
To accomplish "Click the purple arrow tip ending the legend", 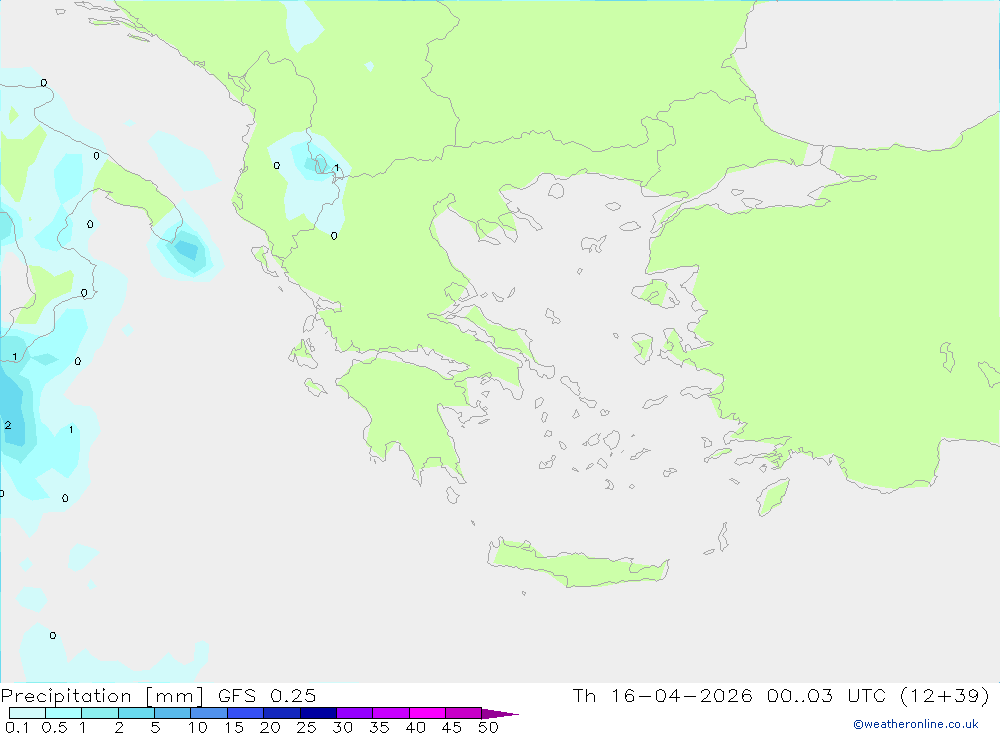I will [x=500, y=714].
